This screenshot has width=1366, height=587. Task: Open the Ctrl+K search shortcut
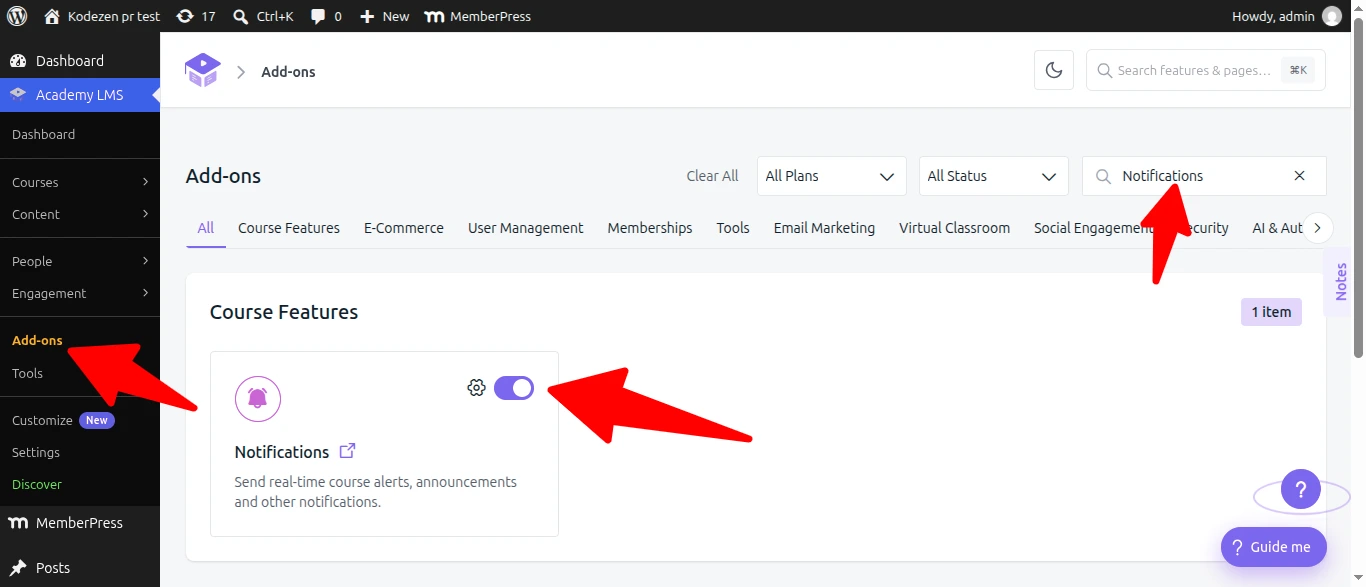[262, 16]
